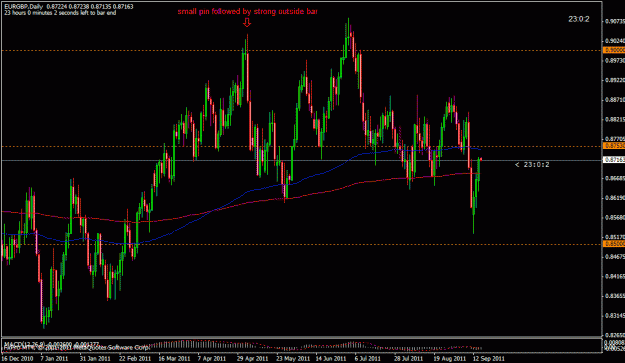The image size is (625, 363).
Task: Click the 0.8668 price axis label
Action: [x=615, y=178]
